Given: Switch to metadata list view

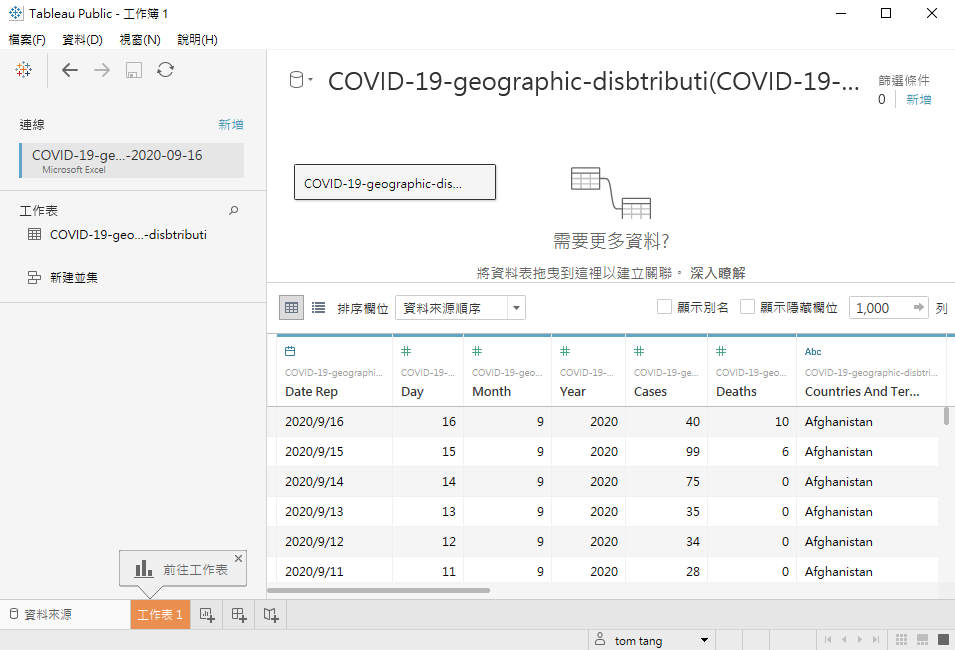Looking at the screenshot, I should coord(319,308).
